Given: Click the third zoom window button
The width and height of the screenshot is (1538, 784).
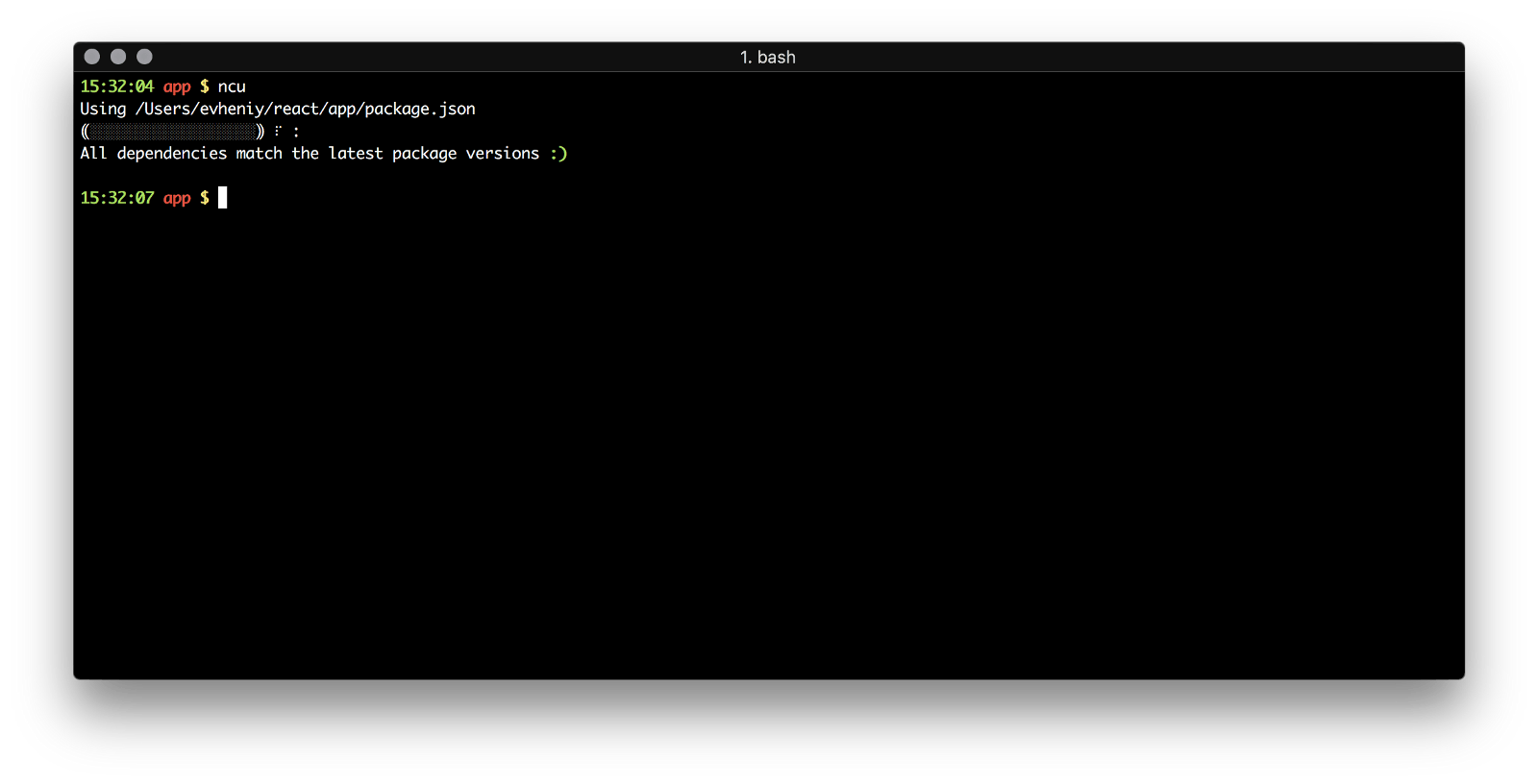Looking at the screenshot, I should coord(144,57).
